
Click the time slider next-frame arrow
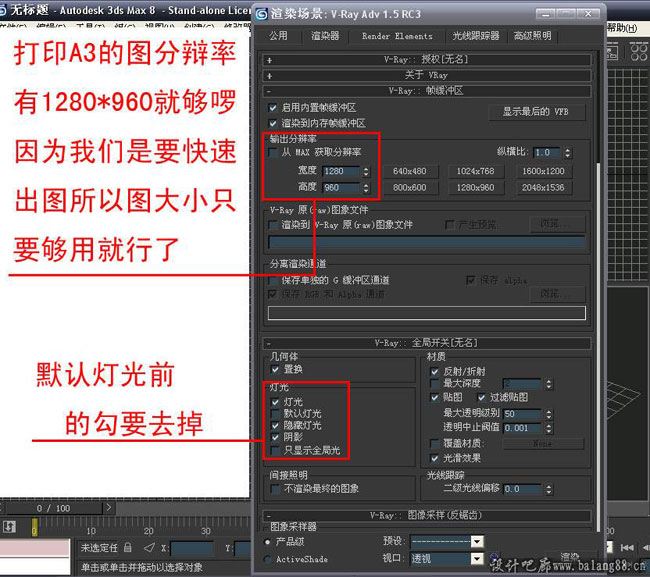click(109, 507)
